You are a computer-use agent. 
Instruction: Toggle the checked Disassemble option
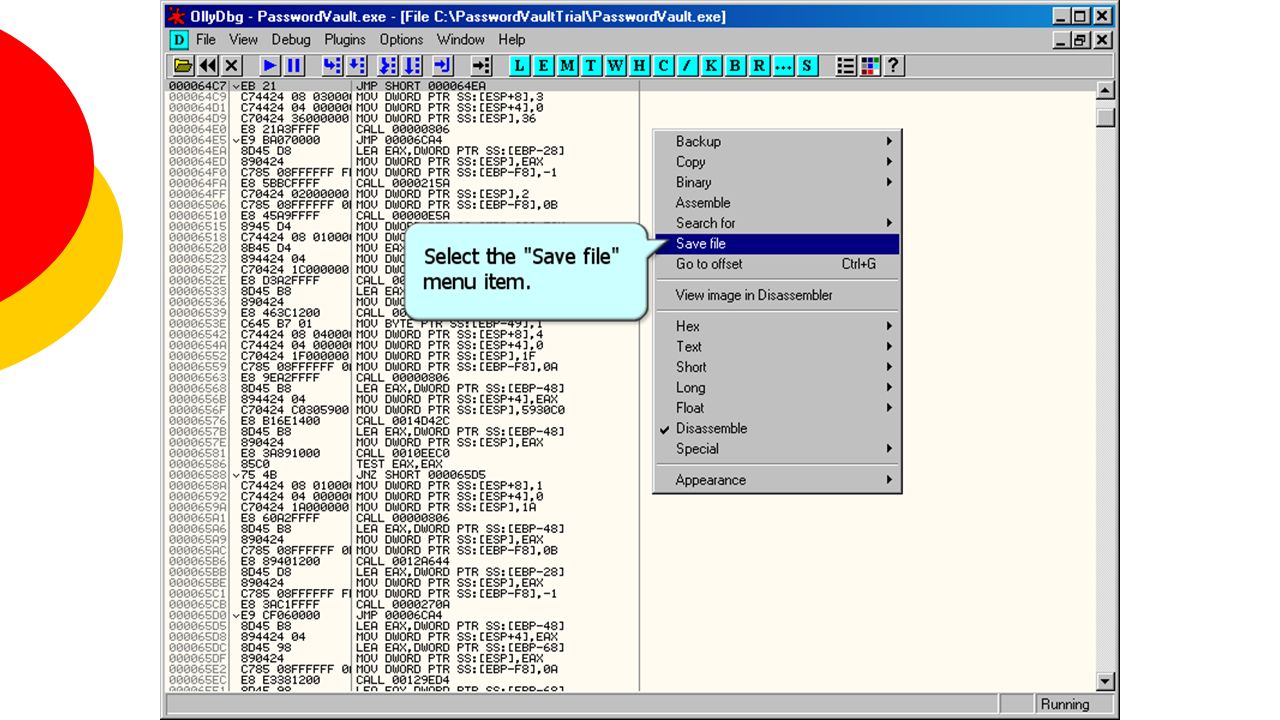click(777, 428)
